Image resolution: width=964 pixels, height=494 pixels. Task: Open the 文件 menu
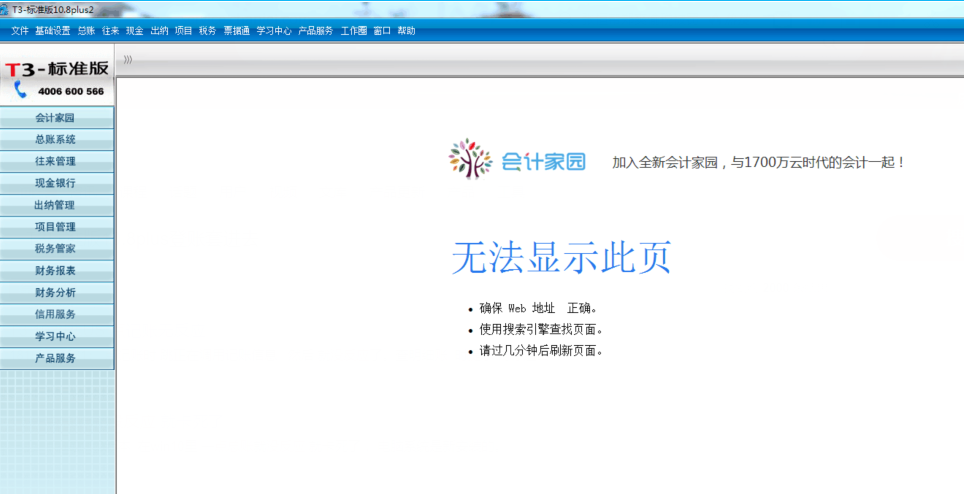[x=20, y=31]
